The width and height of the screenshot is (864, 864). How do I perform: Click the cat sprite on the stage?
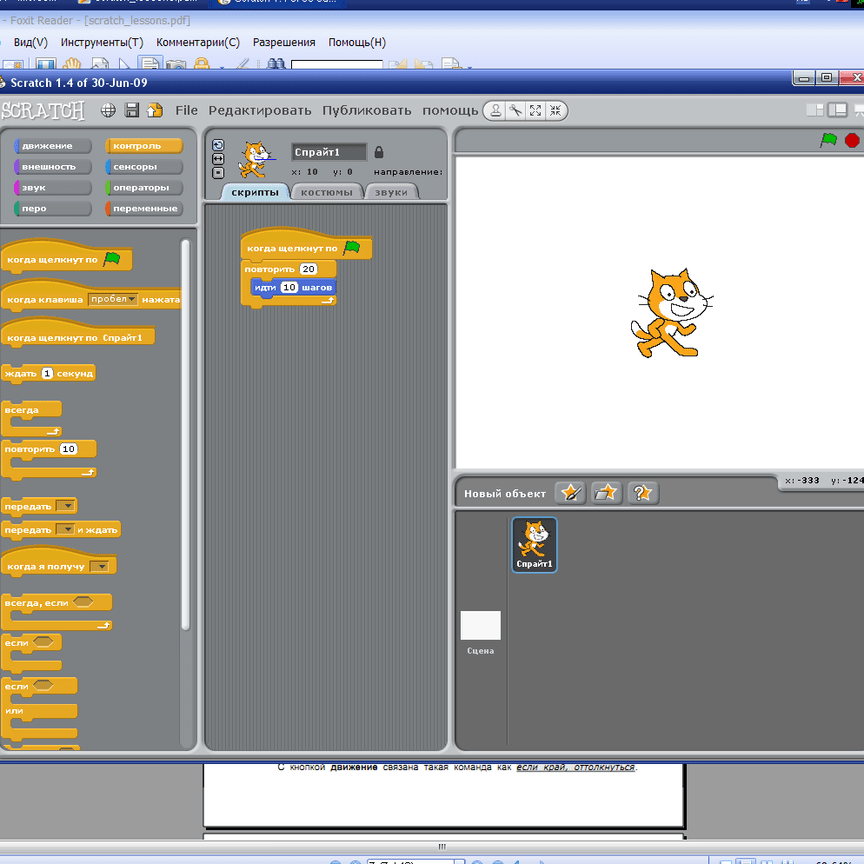coord(671,312)
